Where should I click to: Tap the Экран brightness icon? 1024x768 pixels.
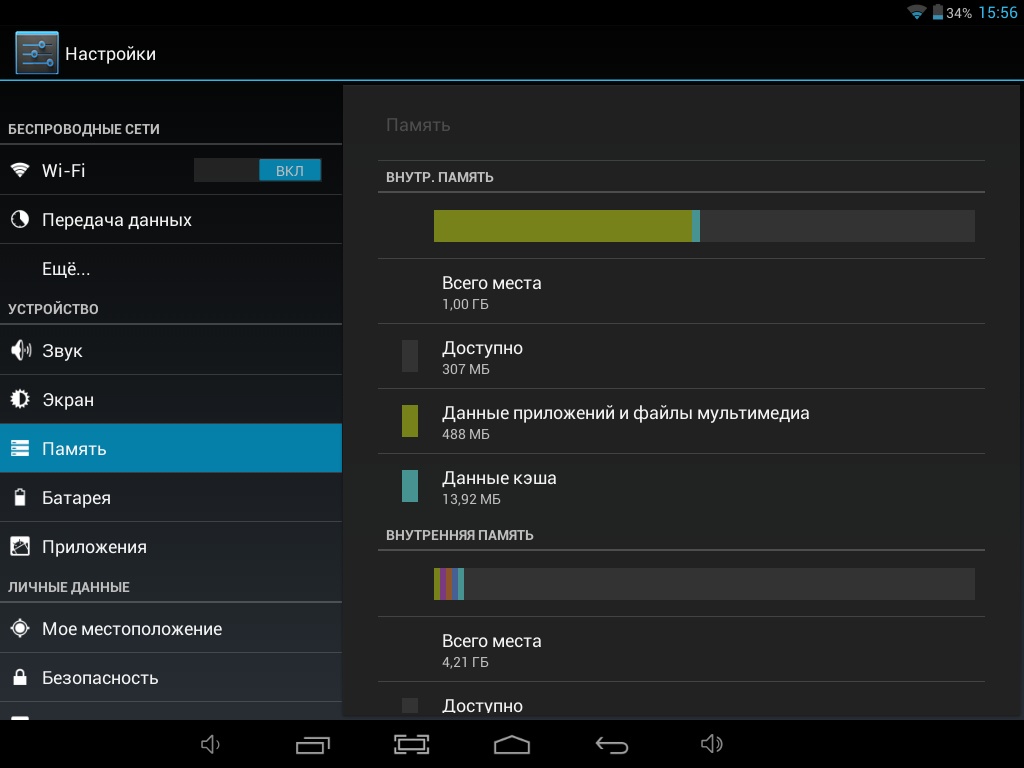(20, 400)
